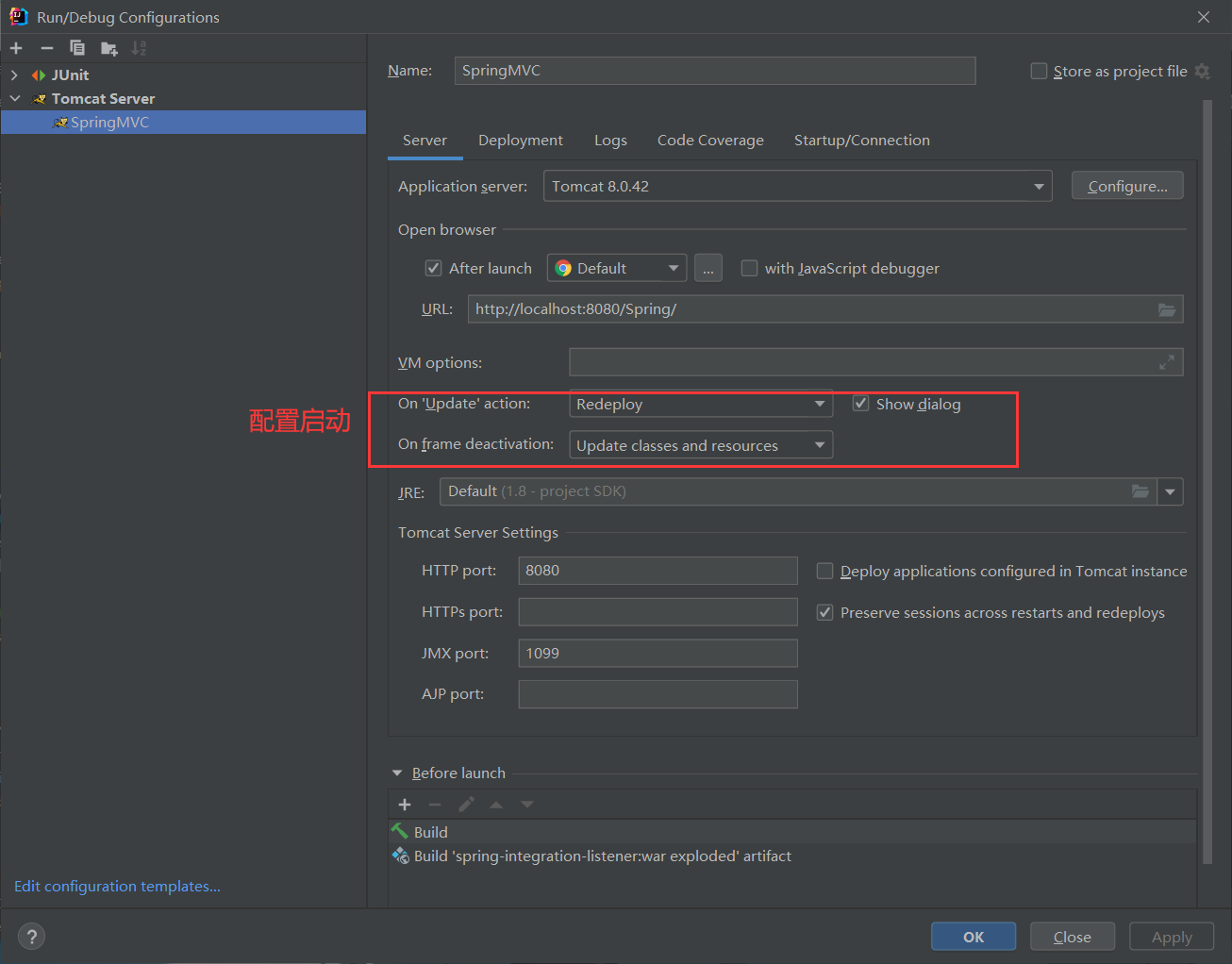
Task: Copy the selected configuration
Action: click(77, 48)
